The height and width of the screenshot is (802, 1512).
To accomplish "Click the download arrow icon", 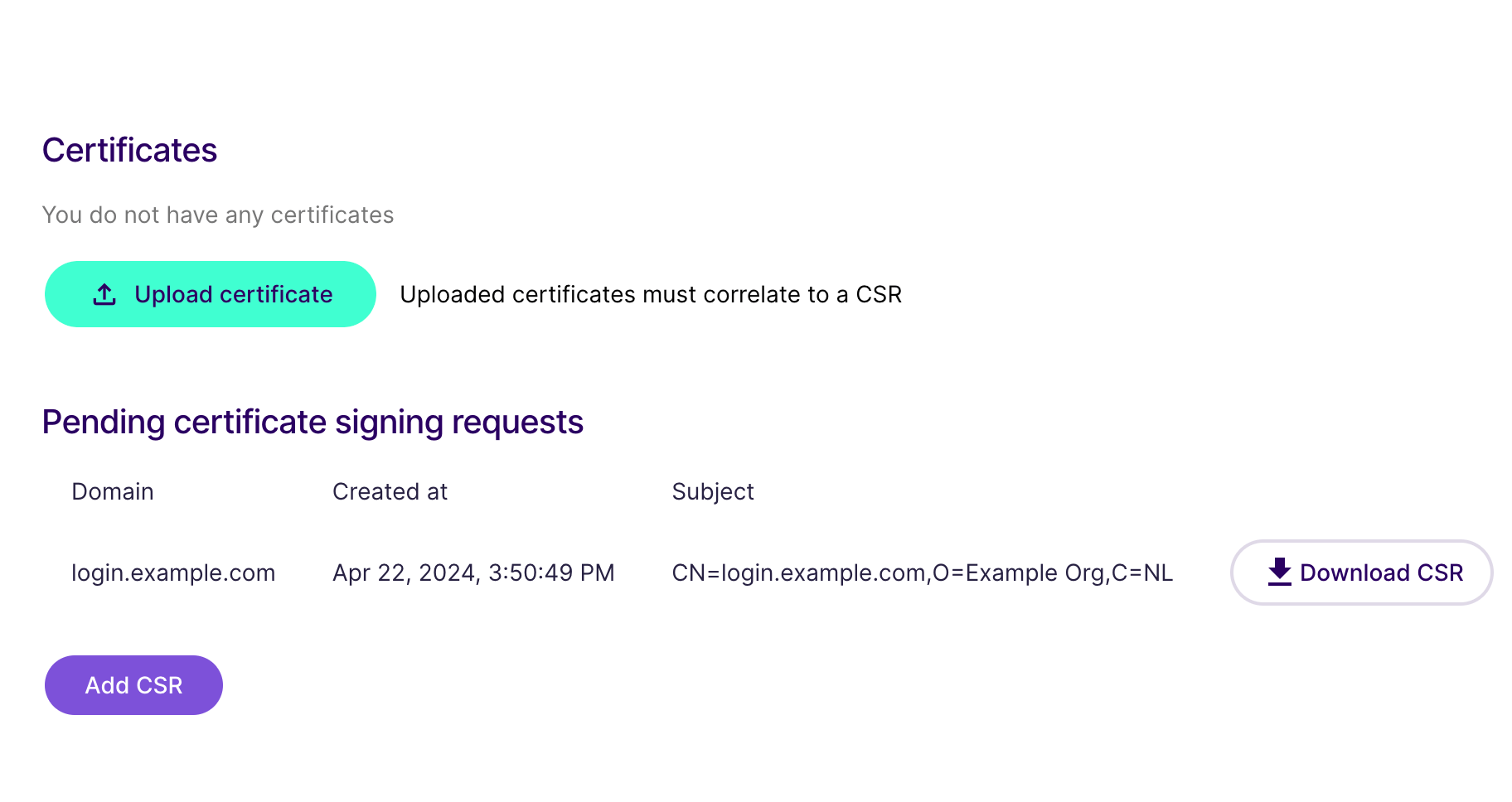I will (x=1280, y=572).
